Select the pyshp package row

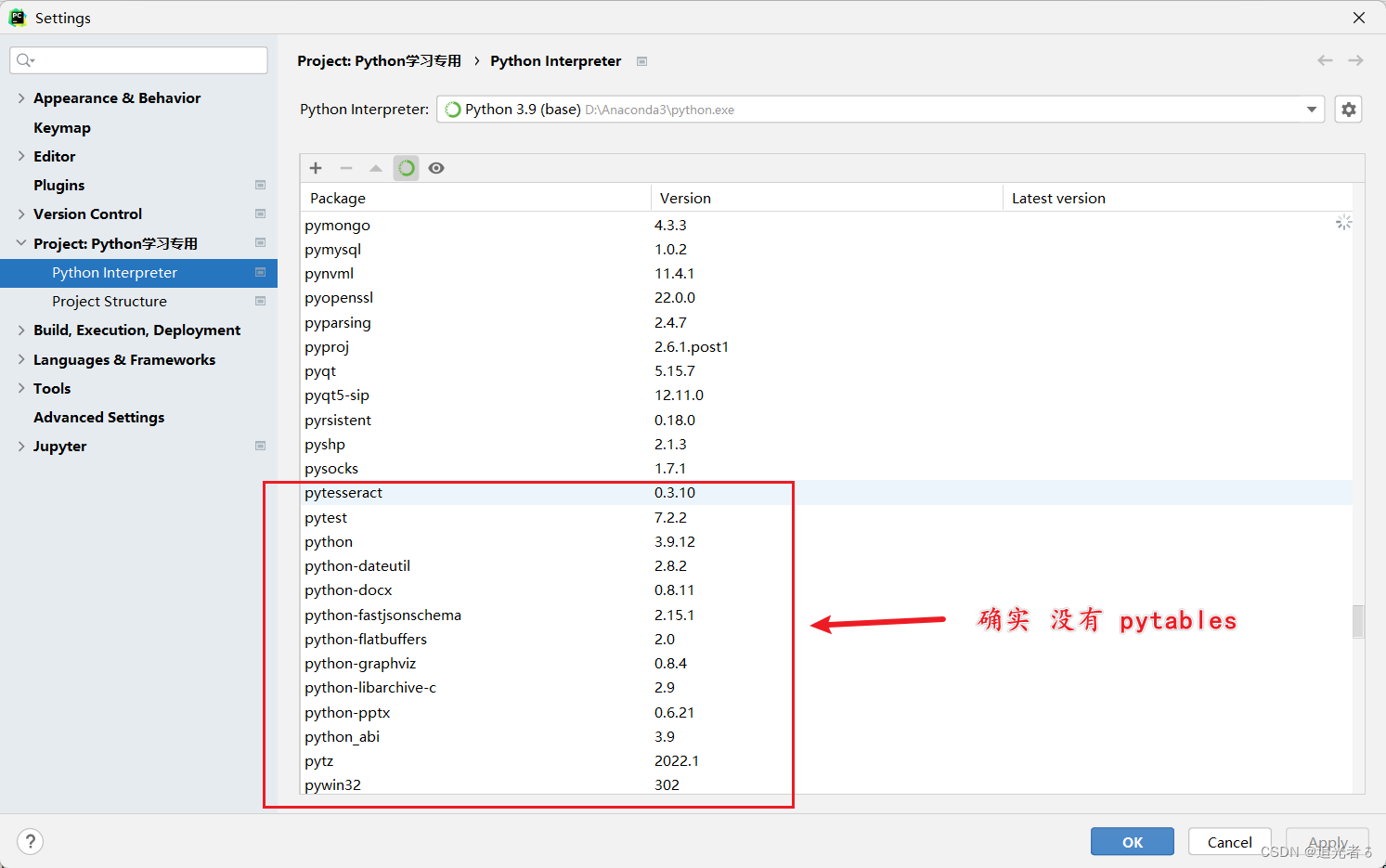pos(826,444)
